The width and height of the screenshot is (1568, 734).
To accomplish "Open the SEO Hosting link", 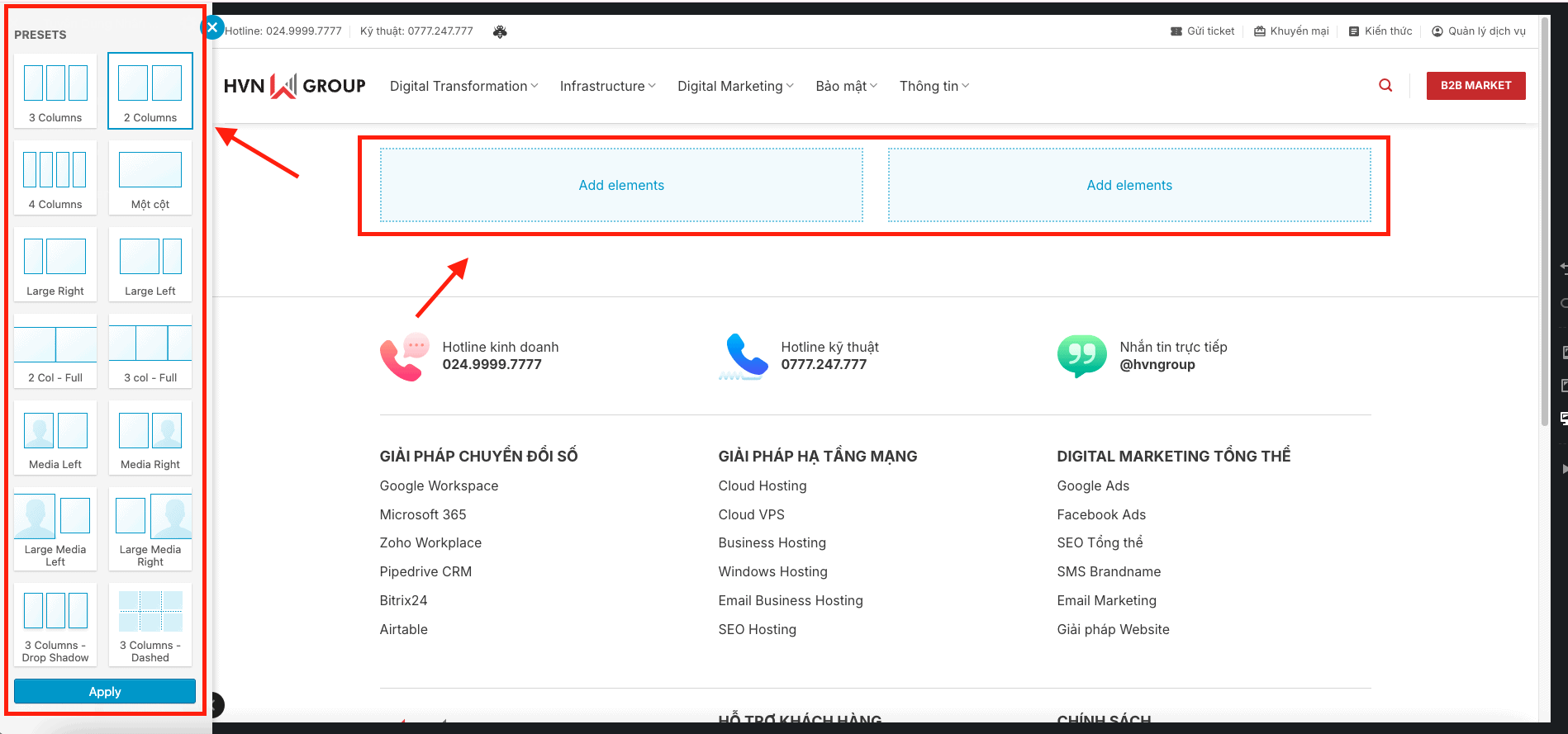I will (758, 629).
